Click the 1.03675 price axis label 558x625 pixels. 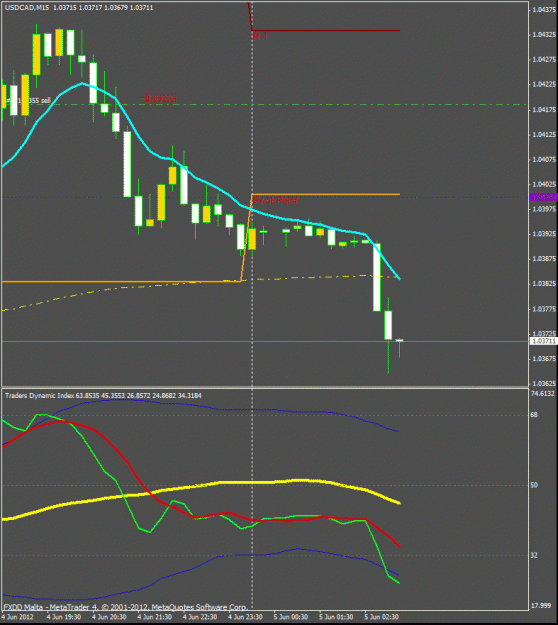pyautogui.click(x=544, y=359)
